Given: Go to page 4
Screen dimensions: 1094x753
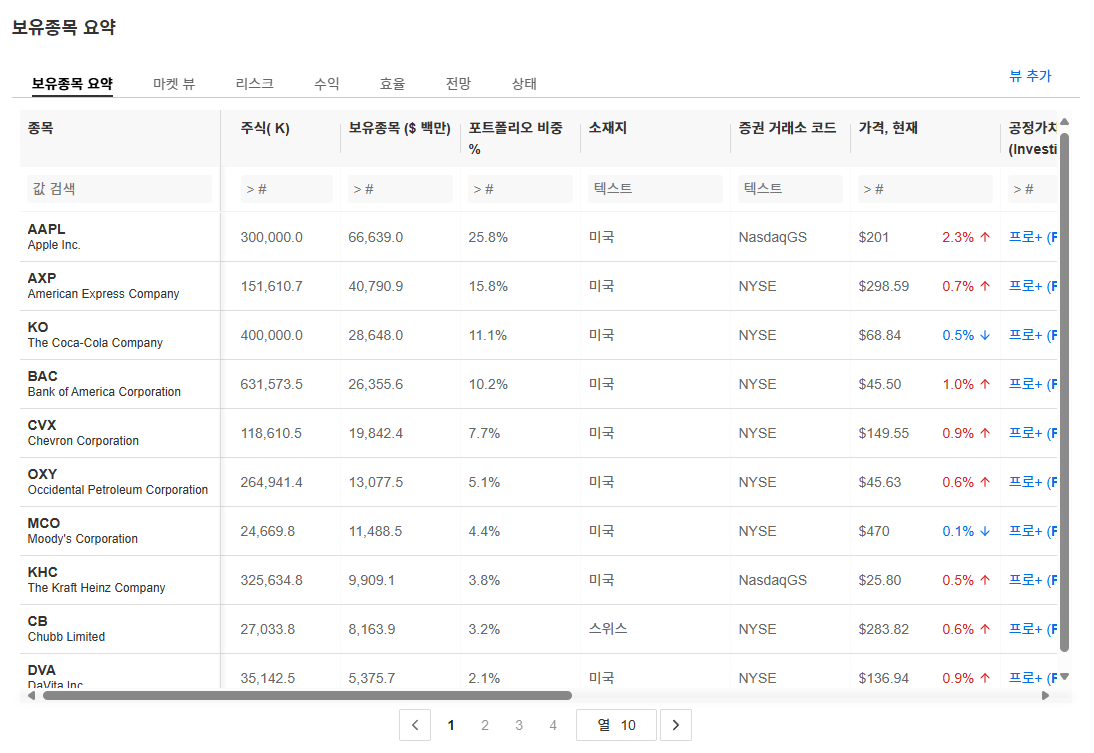Looking at the screenshot, I should click(553, 725).
